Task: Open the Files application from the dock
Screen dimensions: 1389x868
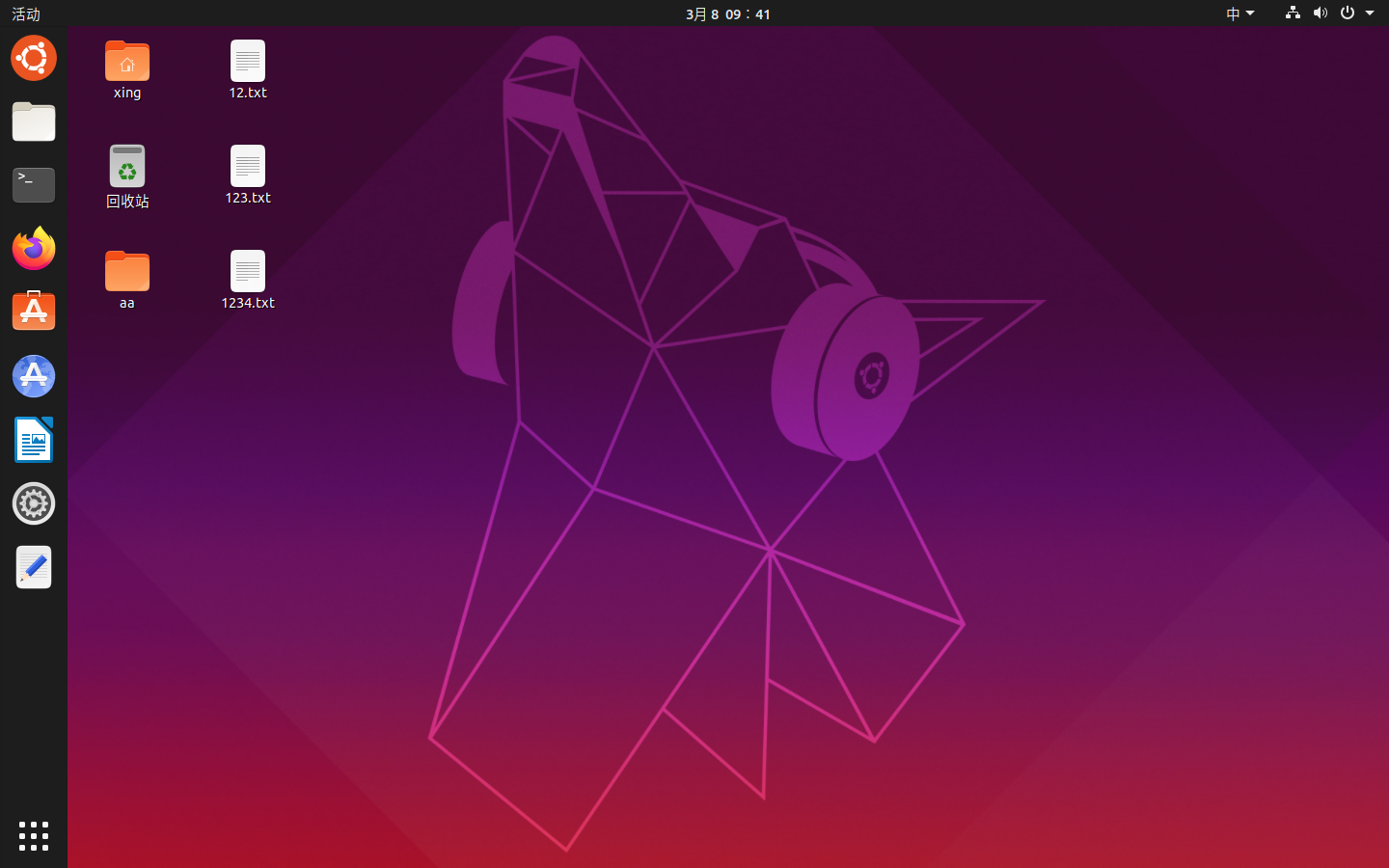Action: pyautogui.click(x=34, y=122)
